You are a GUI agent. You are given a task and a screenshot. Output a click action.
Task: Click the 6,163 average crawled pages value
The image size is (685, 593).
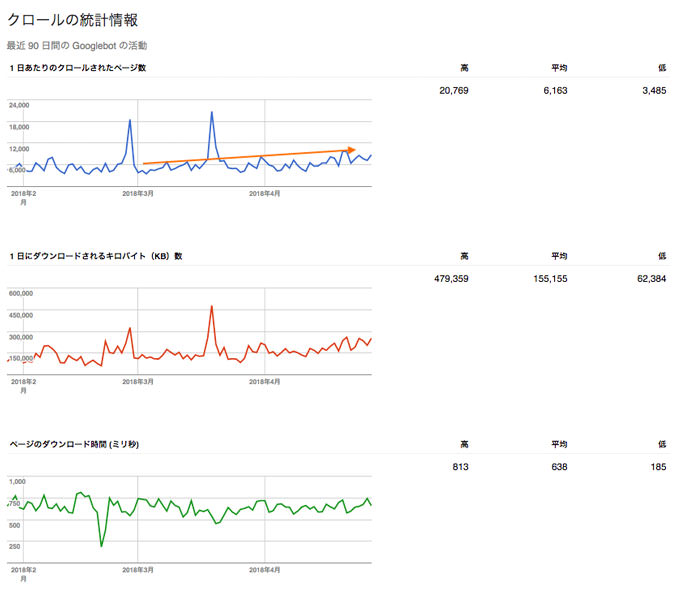[x=554, y=90]
